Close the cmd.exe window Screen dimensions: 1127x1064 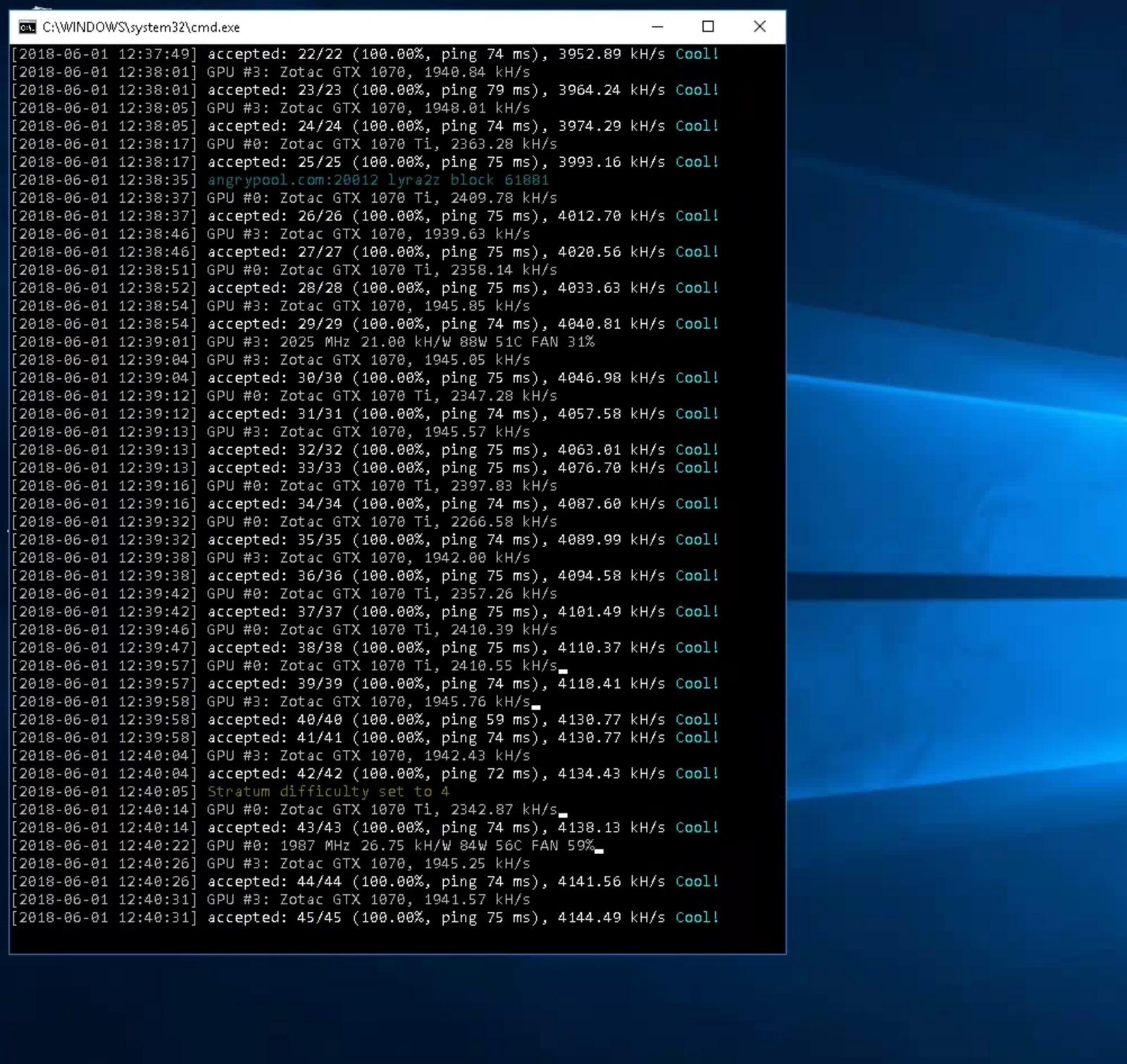(x=759, y=27)
